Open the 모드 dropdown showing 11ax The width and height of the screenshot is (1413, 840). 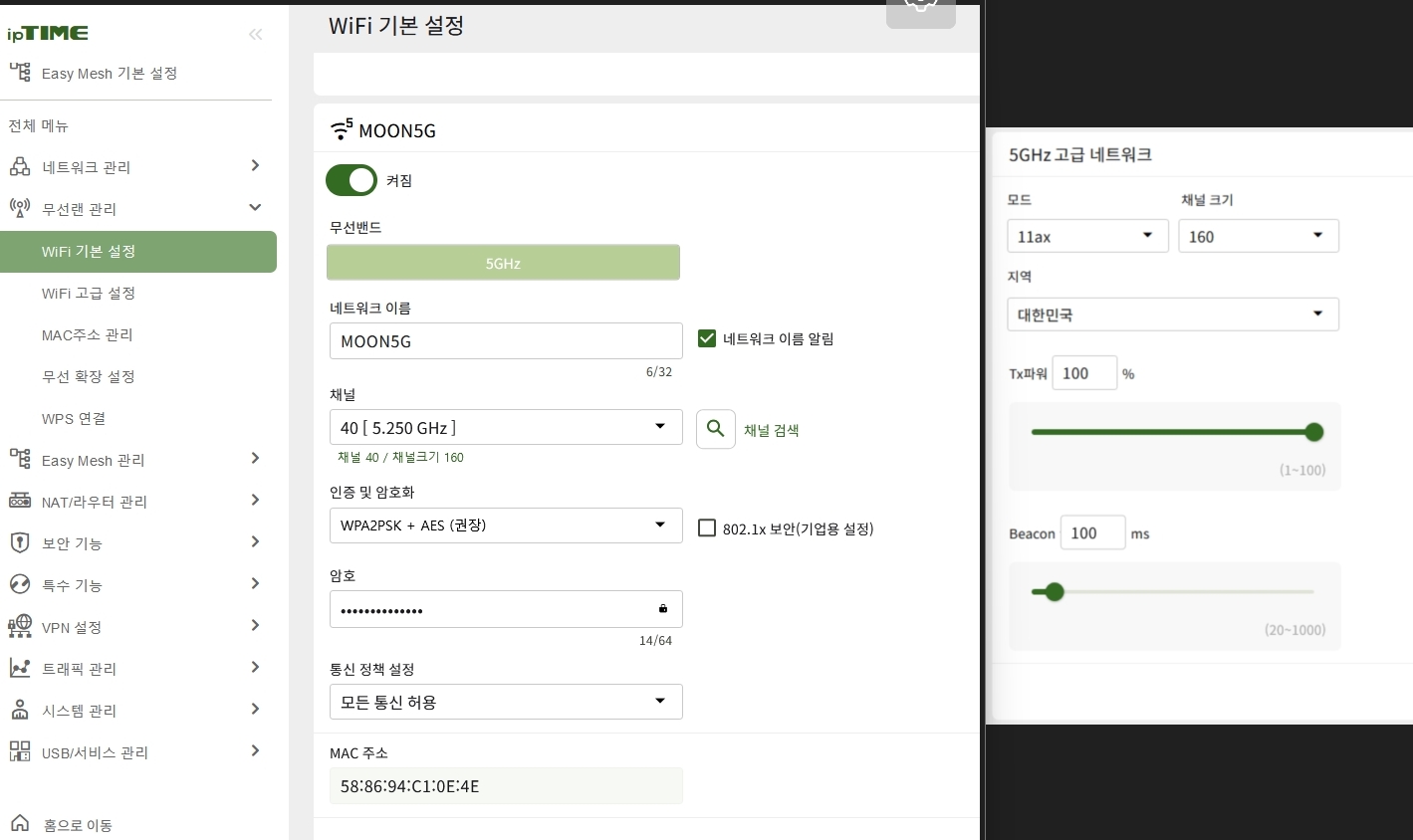pyautogui.click(x=1087, y=236)
